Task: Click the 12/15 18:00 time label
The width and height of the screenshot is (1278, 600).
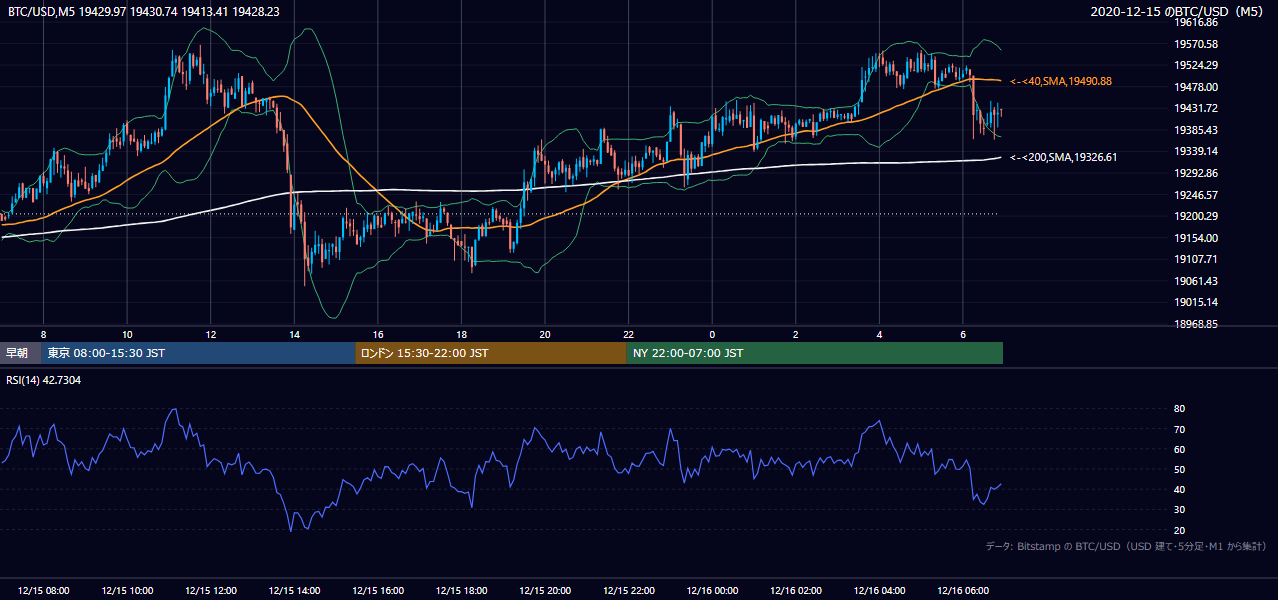Action: pos(461,590)
